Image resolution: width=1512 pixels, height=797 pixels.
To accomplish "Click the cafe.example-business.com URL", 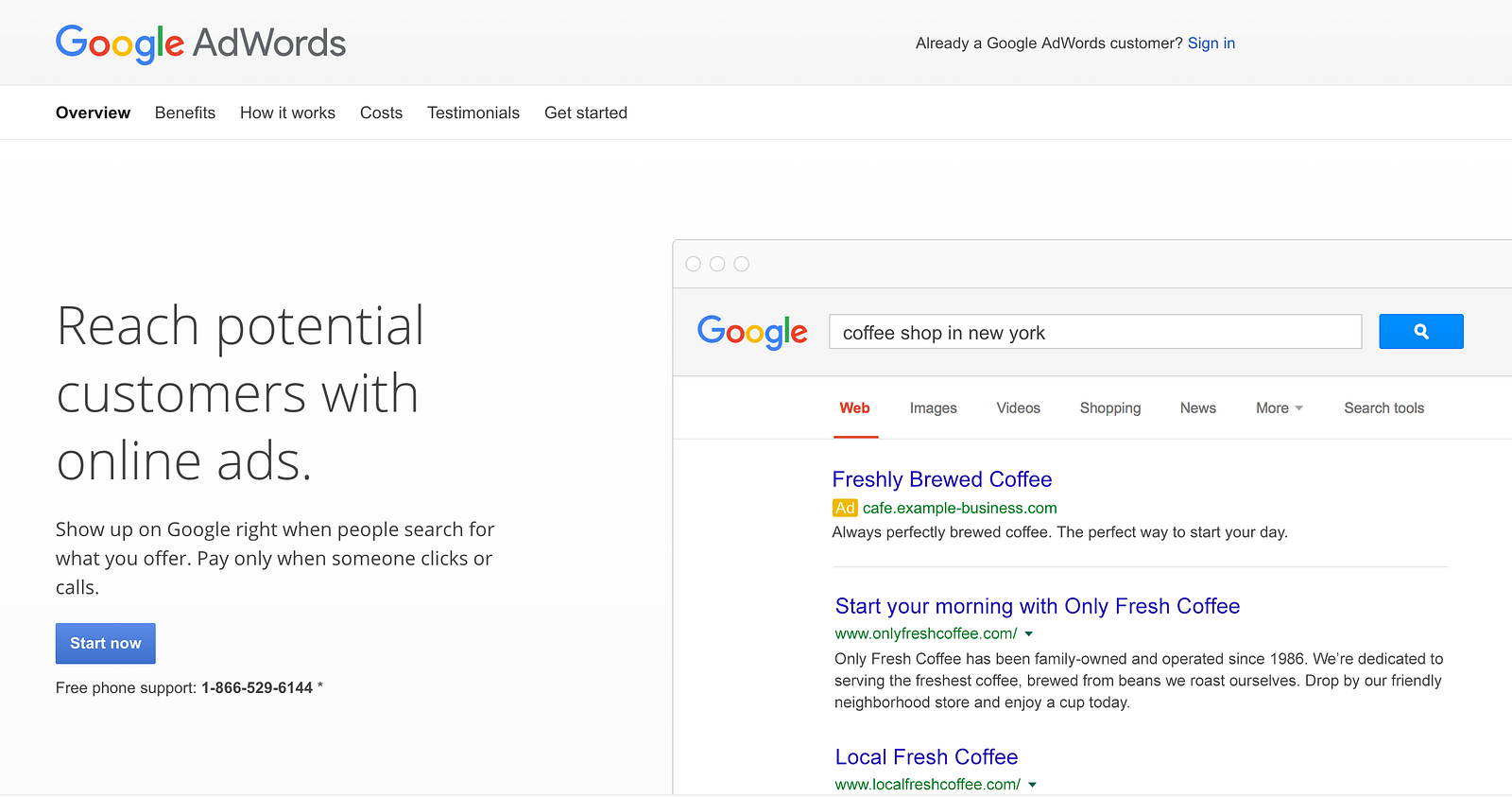I will tap(959, 508).
